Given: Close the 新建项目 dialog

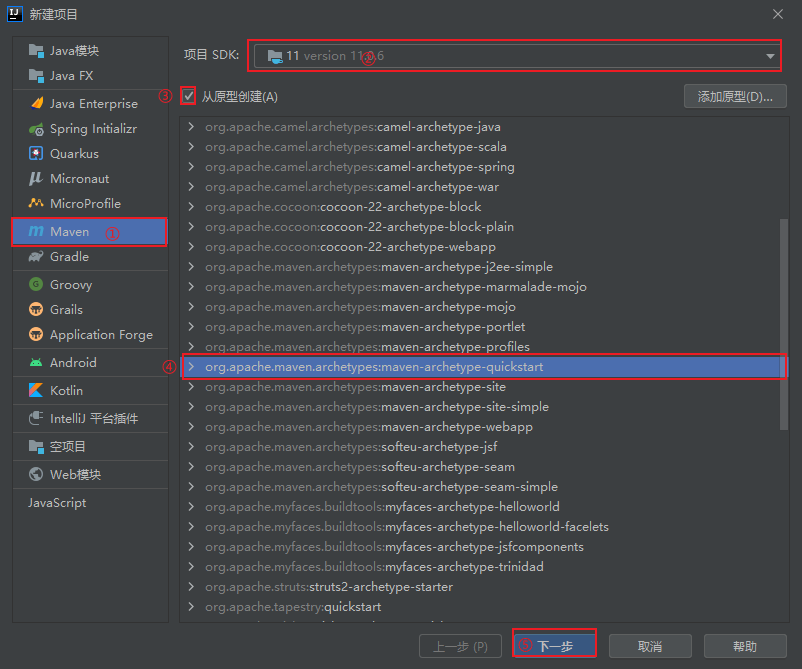Looking at the screenshot, I should 777,14.
